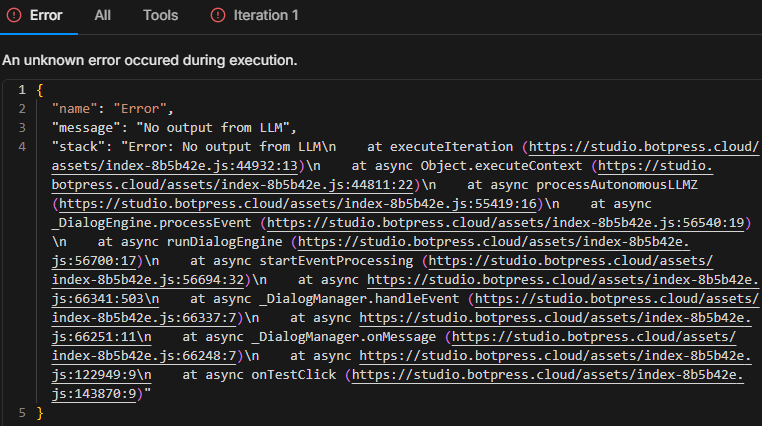
Task: Switch to the All tab
Action: 103,16
